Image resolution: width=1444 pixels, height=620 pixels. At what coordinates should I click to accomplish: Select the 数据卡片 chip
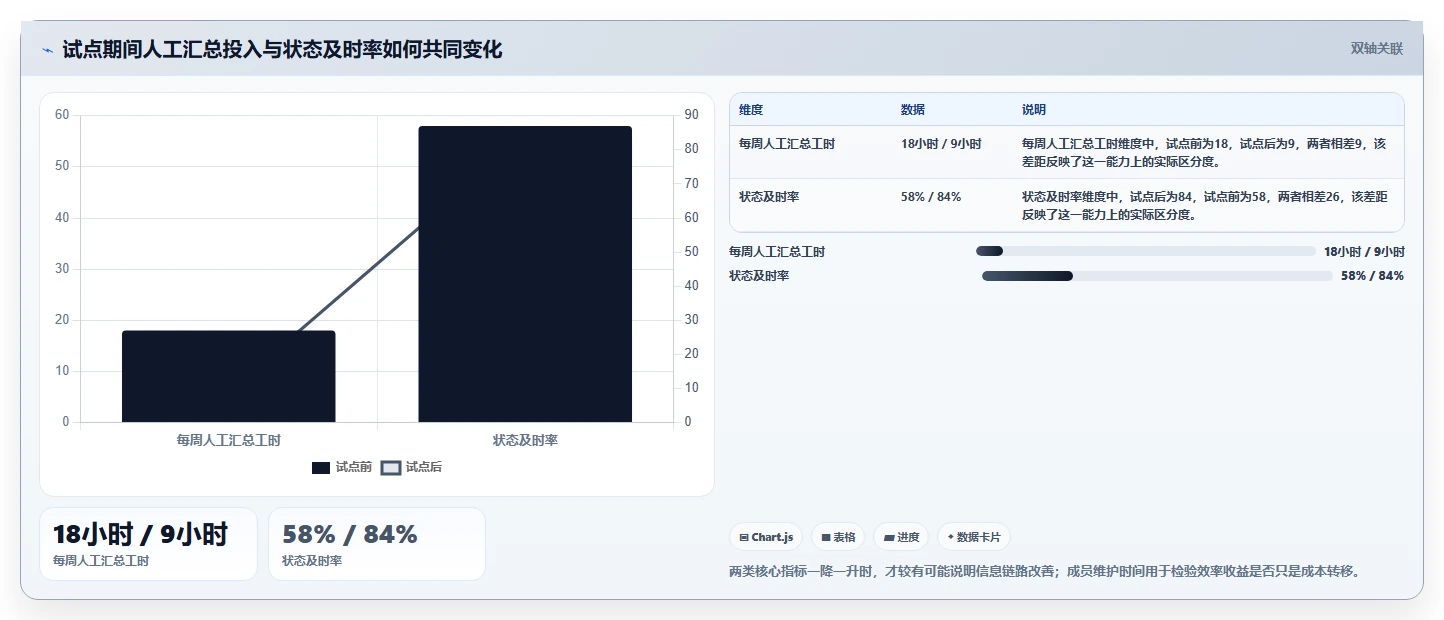pos(974,537)
